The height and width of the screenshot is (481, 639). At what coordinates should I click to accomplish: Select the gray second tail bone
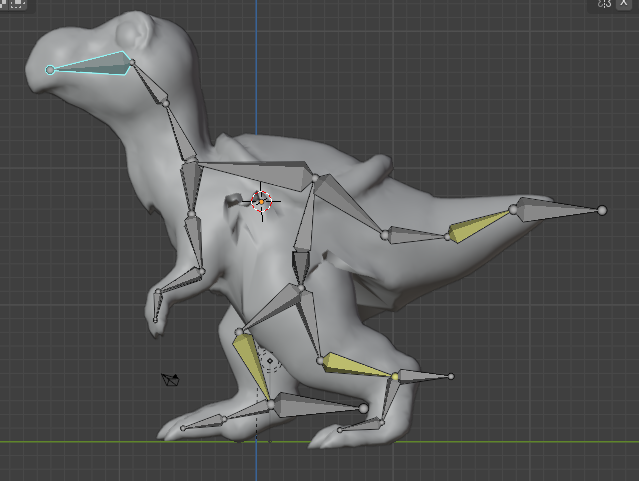(x=416, y=236)
